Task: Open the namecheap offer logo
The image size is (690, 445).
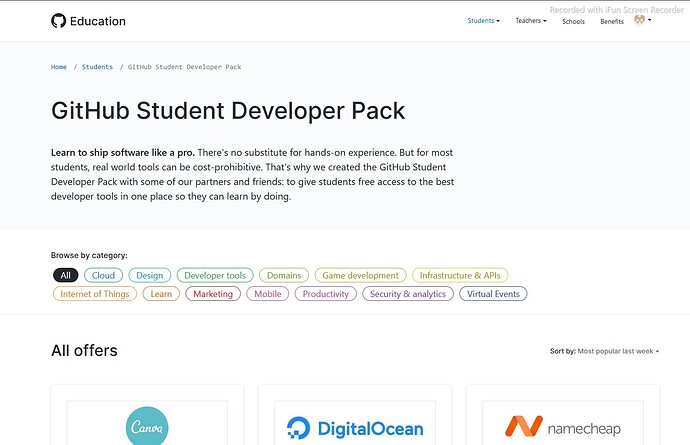Action: tap(563, 427)
